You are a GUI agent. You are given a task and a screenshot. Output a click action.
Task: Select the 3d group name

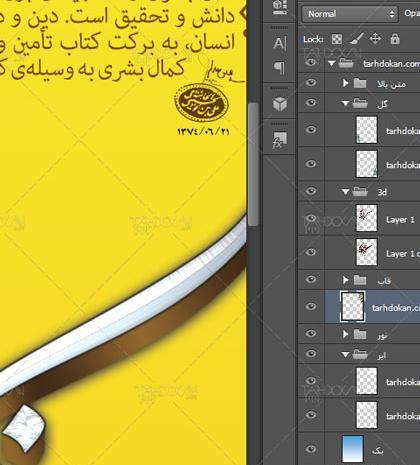click(382, 192)
